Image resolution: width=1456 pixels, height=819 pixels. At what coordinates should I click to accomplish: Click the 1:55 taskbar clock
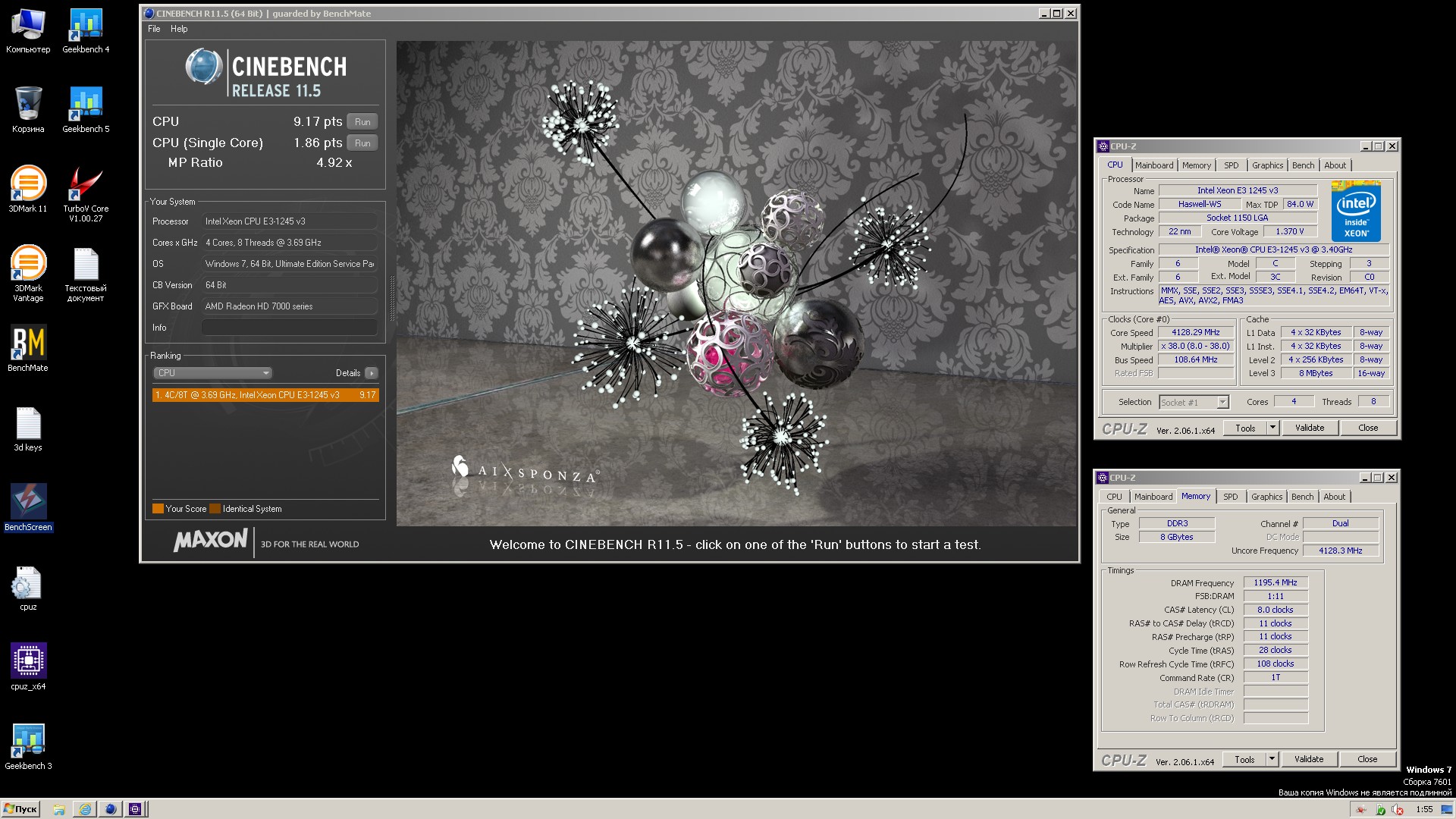coord(1423,809)
